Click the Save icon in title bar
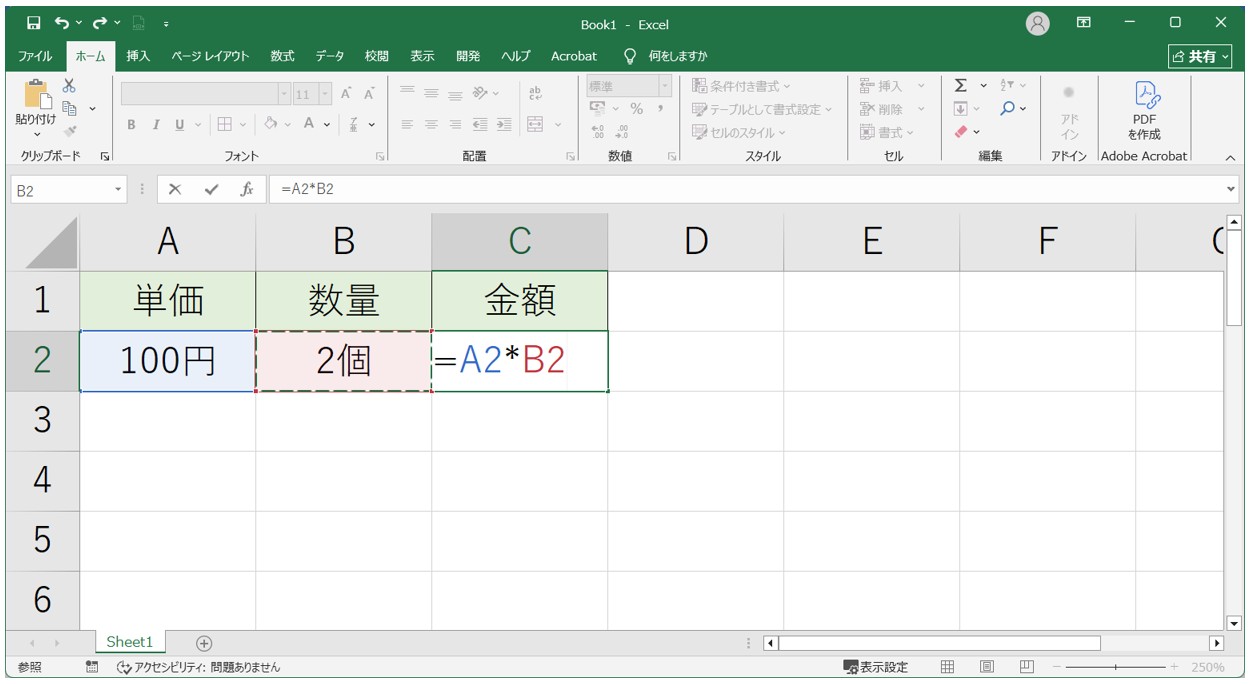Viewport: 1251px width, 684px height. pyautogui.click(x=33, y=23)
